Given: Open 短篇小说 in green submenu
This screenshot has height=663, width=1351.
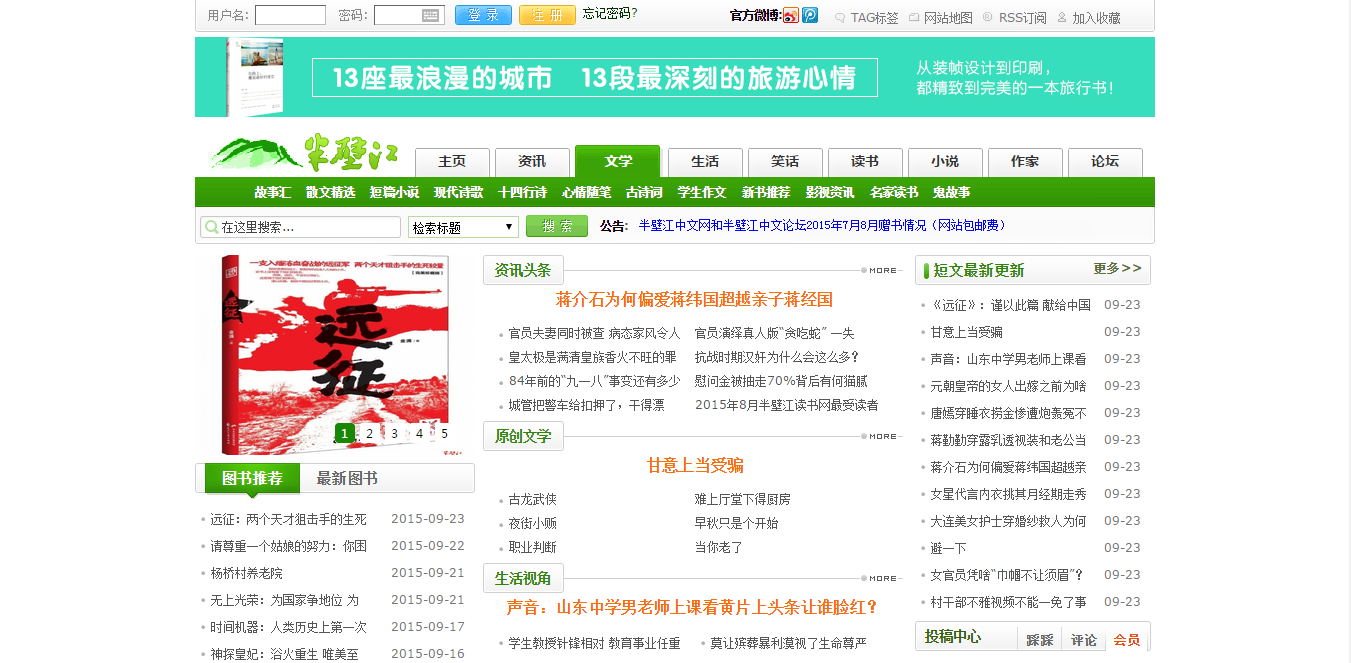Looking at the screenshot, I should [x=394, y=192].
